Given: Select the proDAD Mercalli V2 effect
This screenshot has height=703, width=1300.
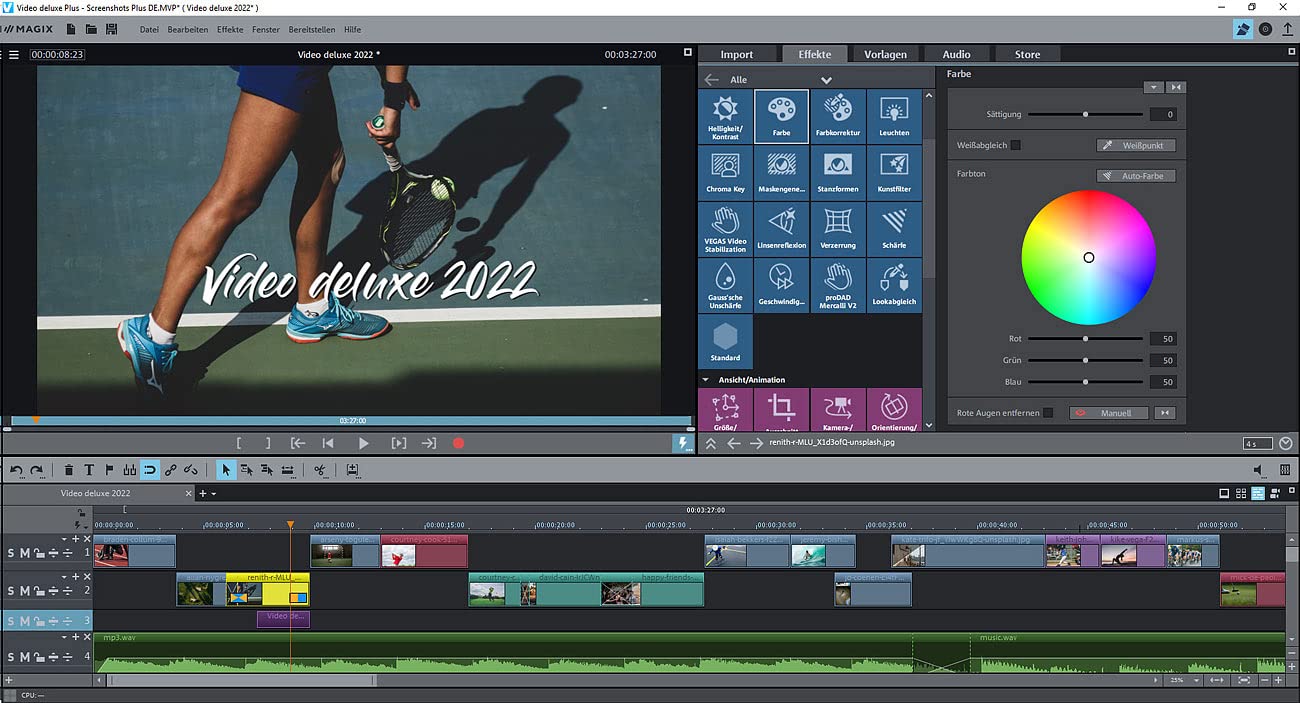Looking at the screenshot, I should pyautogui.click(x=838, y=285).
